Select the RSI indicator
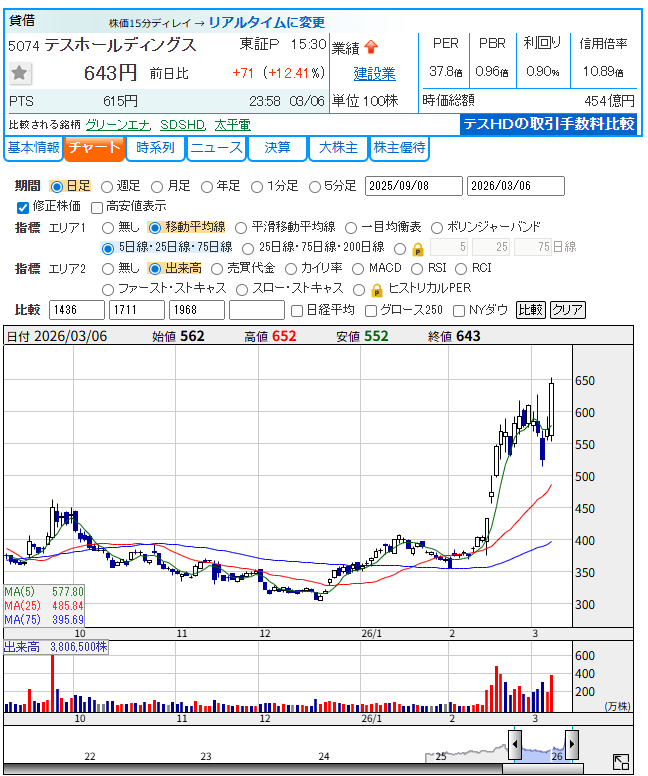Screen dimensions: 648x776 tap(417, 269)
